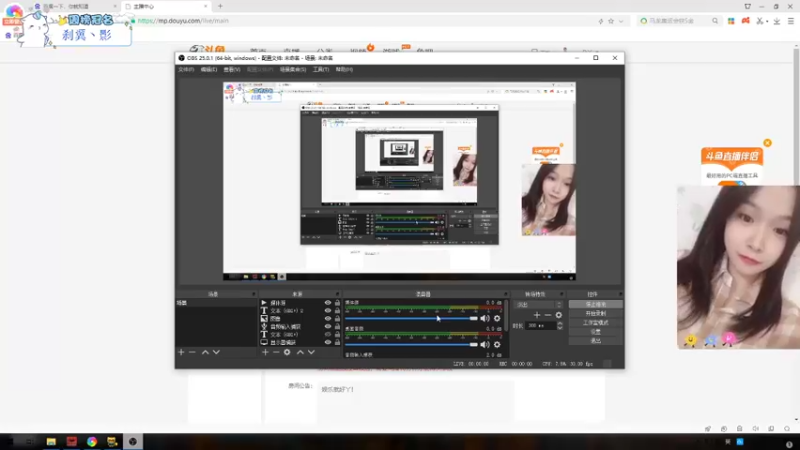Image resolution: width=800 pixels, height=450 pixels.
Task: Open the 淡出 transition type dropdown
Action: (x=539, y=305)
